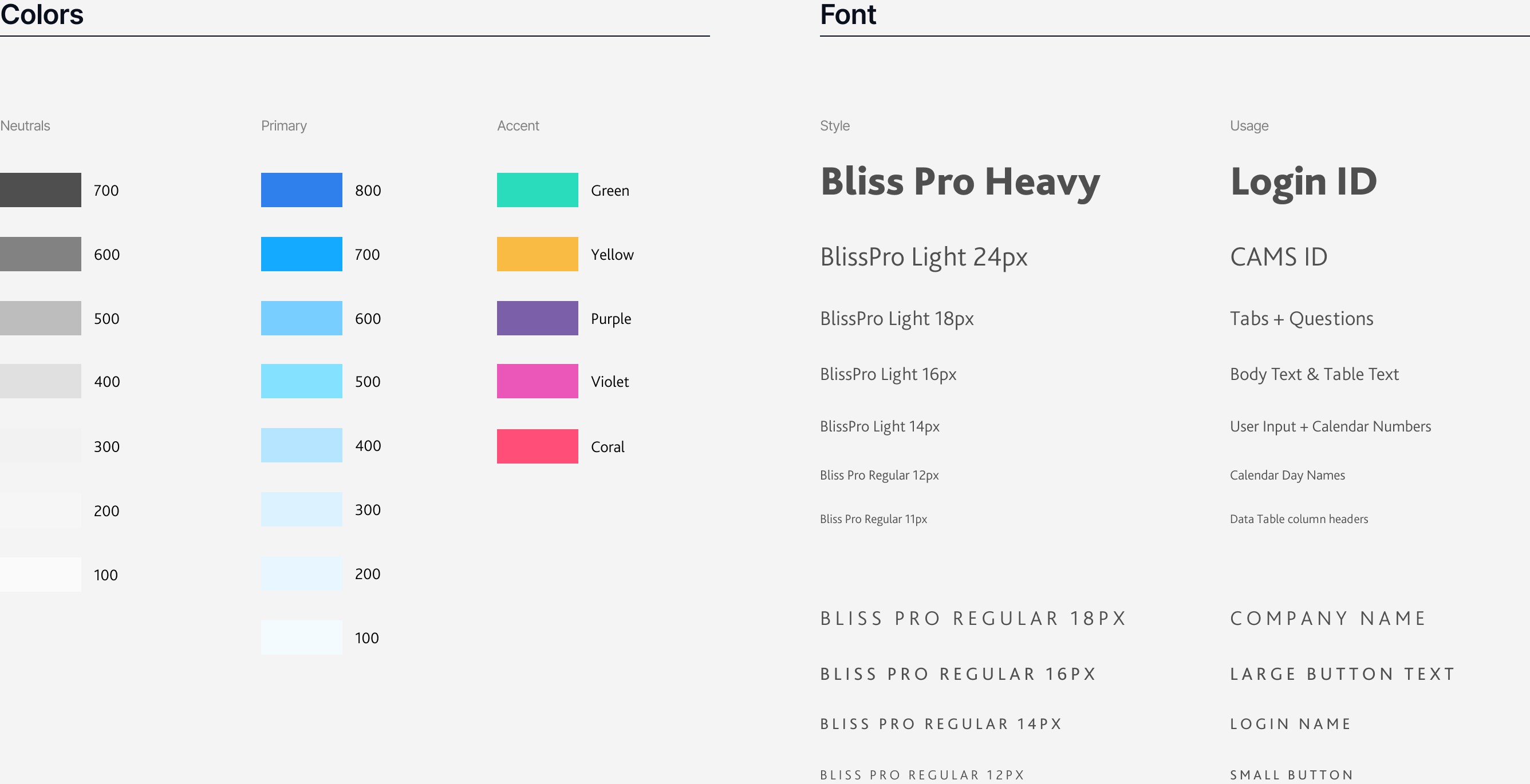The image size is (1530, 784).
Task: Click the Bliss Pro Heavy style text
Action: tap(960, 181)
